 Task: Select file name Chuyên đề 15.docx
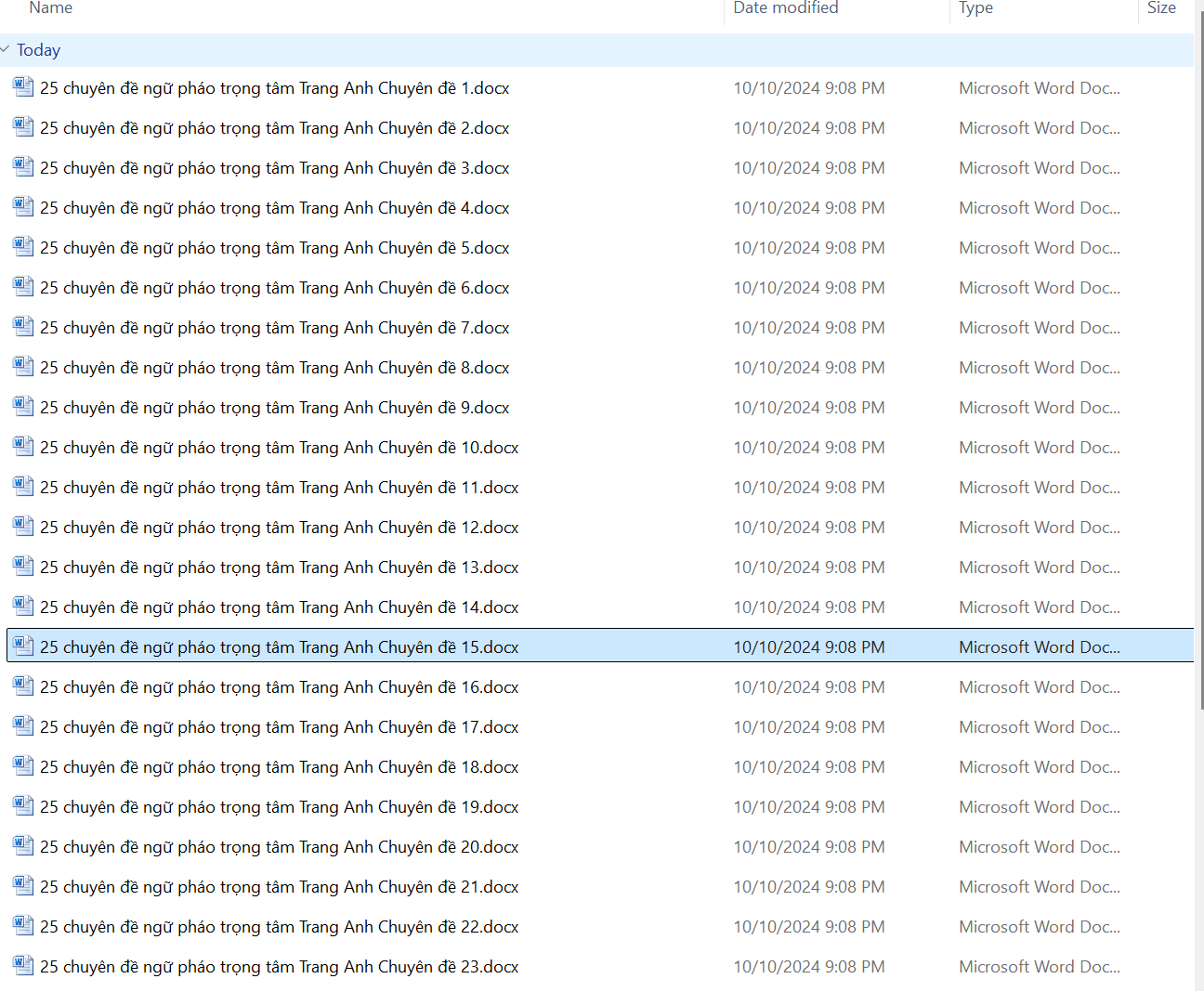[280, 647]
